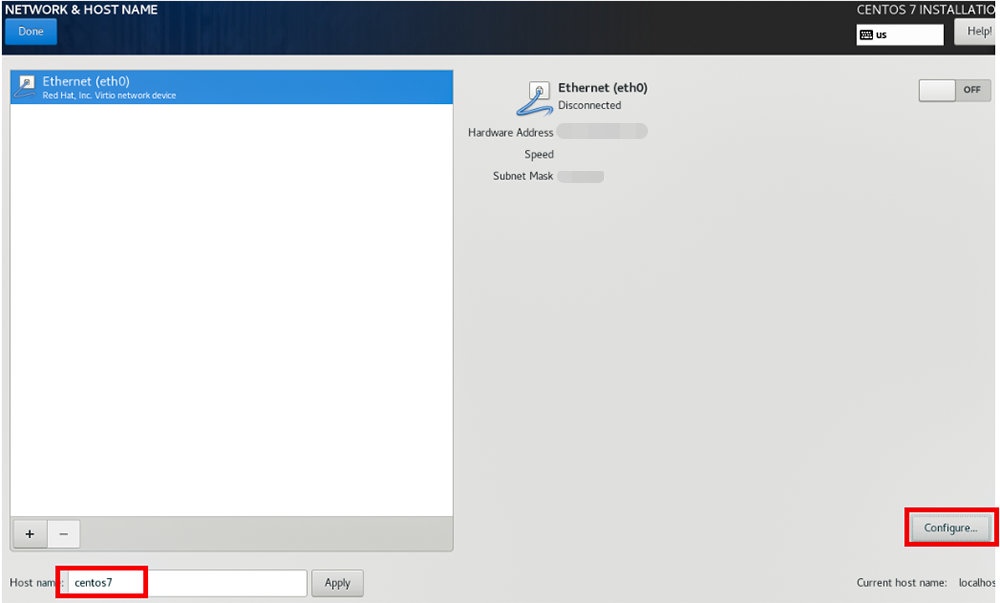Open the us keyboard layout selector
Viewport: 1000px width, 603px height.
point(900,34)
